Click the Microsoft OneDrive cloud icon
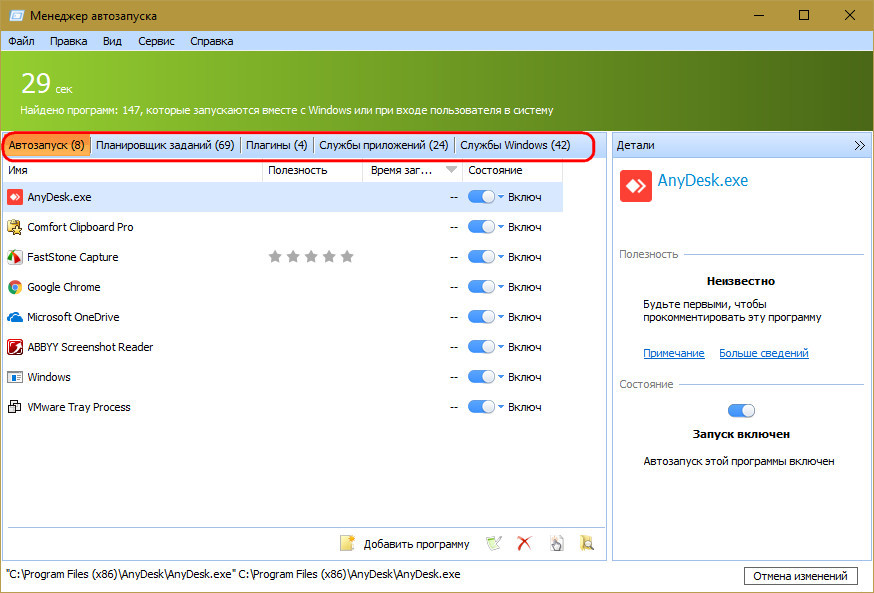Screen dimensions: 874x593 [x=15, y=317]
